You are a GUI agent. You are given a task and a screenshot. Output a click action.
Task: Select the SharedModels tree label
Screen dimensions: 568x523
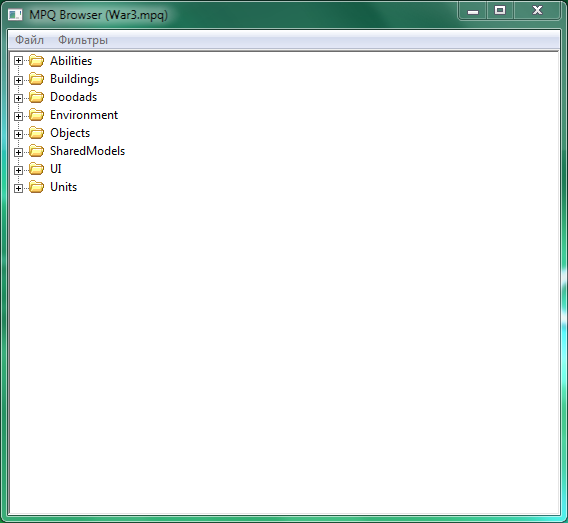(87, 151)
